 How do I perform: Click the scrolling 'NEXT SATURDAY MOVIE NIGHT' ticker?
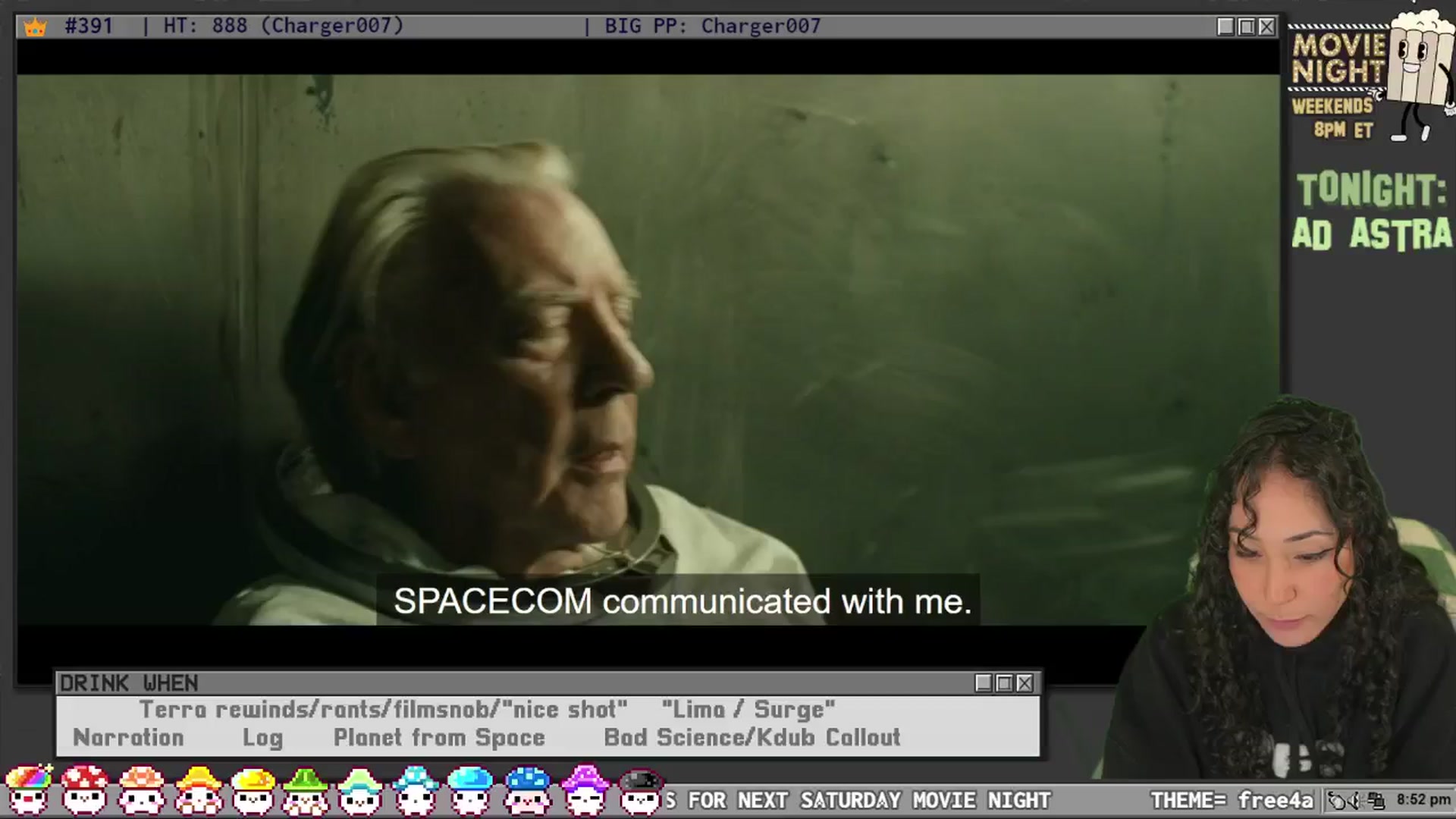tap(859, 800)
